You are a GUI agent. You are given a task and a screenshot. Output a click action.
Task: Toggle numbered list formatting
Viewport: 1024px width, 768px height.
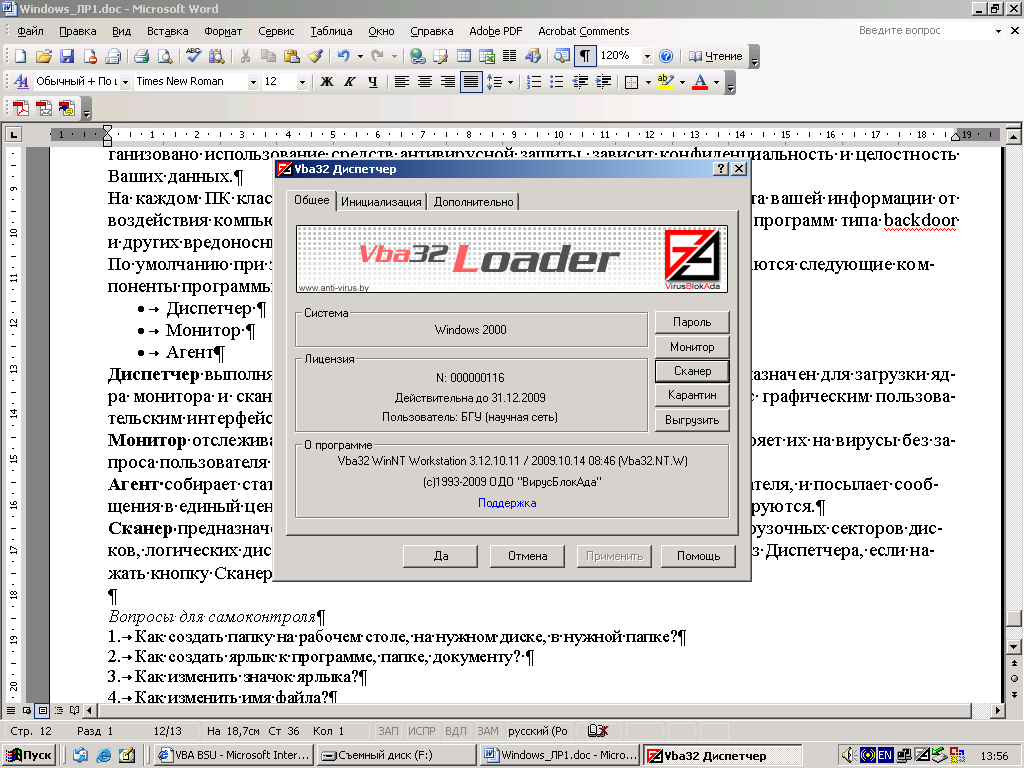coord(534,82)
